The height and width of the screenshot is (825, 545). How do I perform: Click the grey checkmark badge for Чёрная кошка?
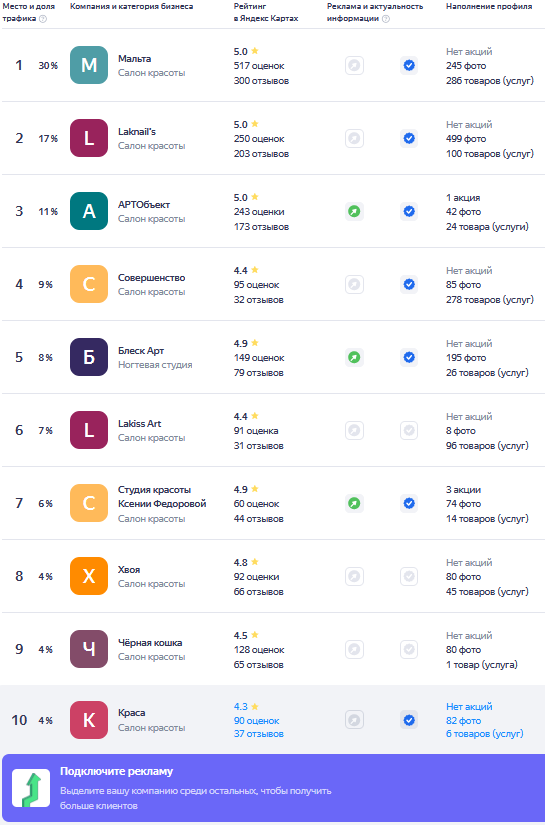click(x=409, y=649)
